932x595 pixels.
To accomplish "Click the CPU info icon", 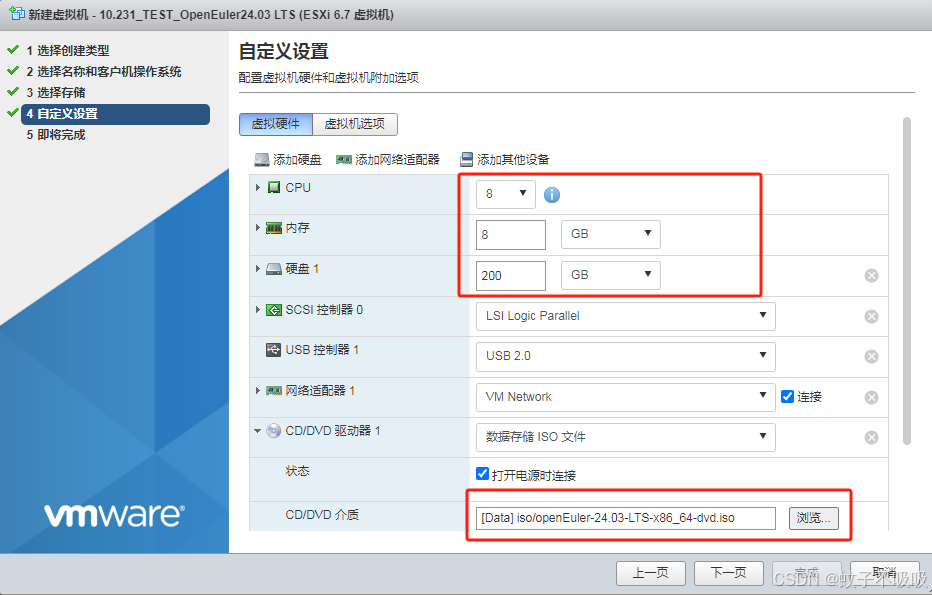I will [552, 194].
